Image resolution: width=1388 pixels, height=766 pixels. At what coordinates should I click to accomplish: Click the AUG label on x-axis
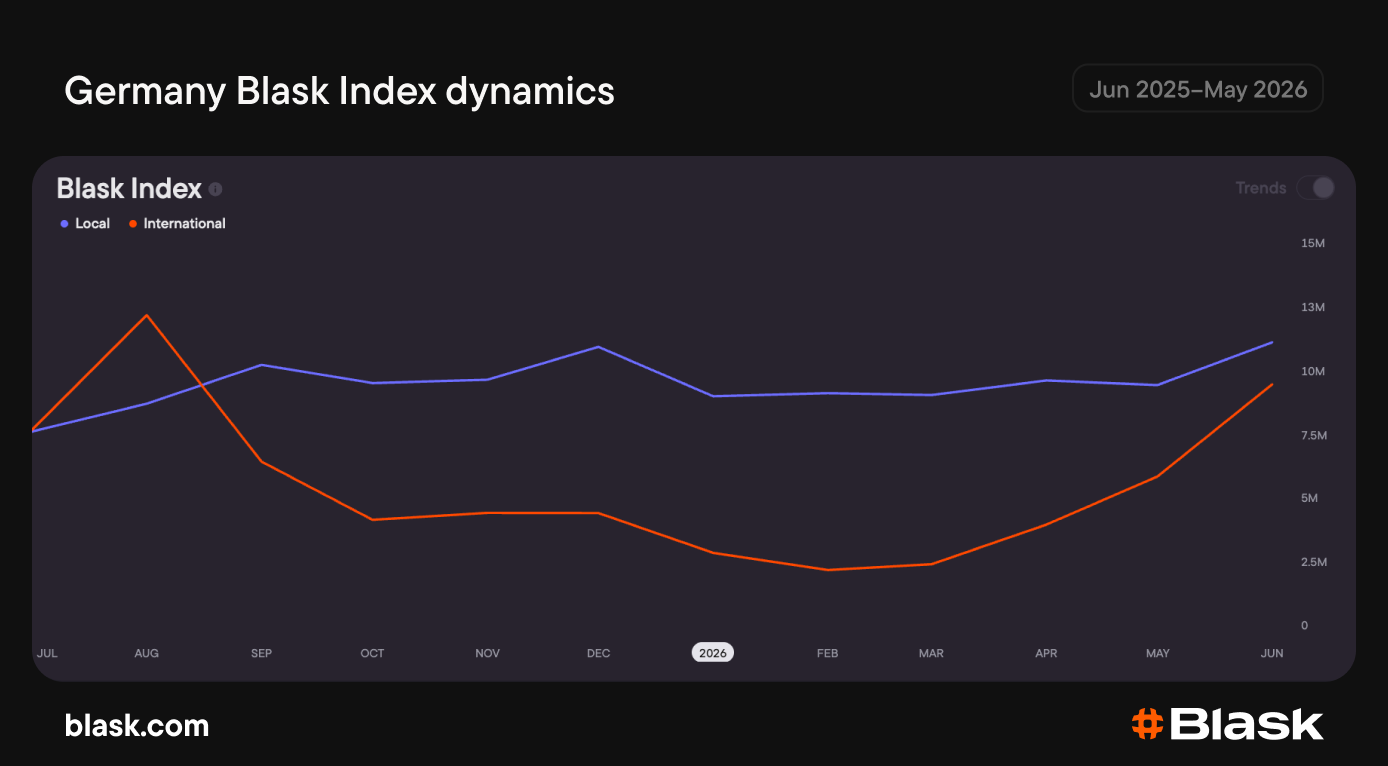(x=146, y=653)
